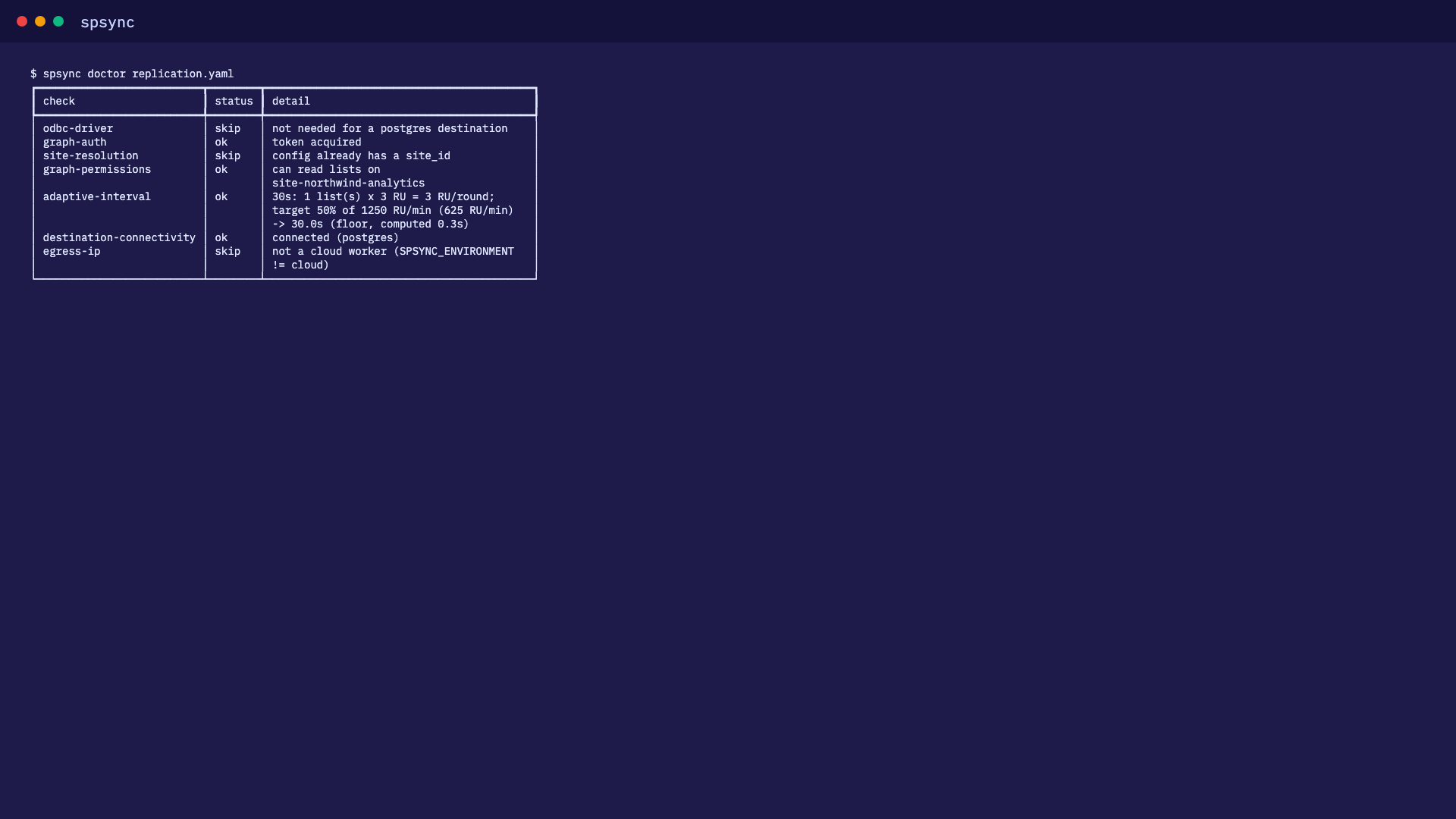
Task: Select the 'graph-permissions' check name
Action: [97, 169]
